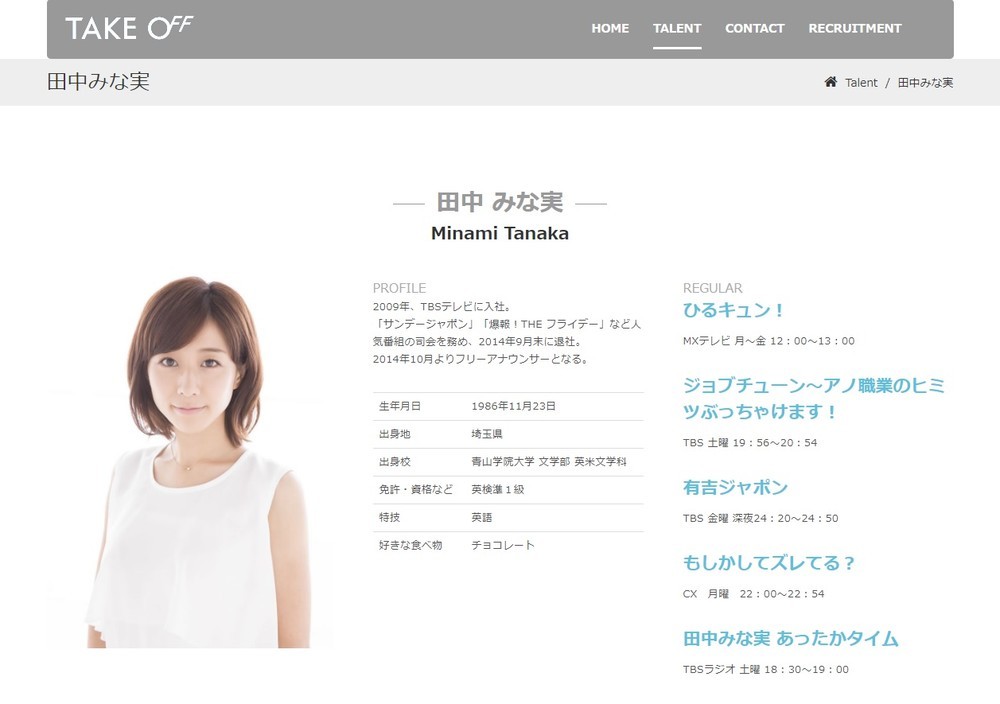Viewport: 1000px width, 704px height.
Task: Click 田中みな実 at the breadcrumb end
Action: (x=925, y=83)
